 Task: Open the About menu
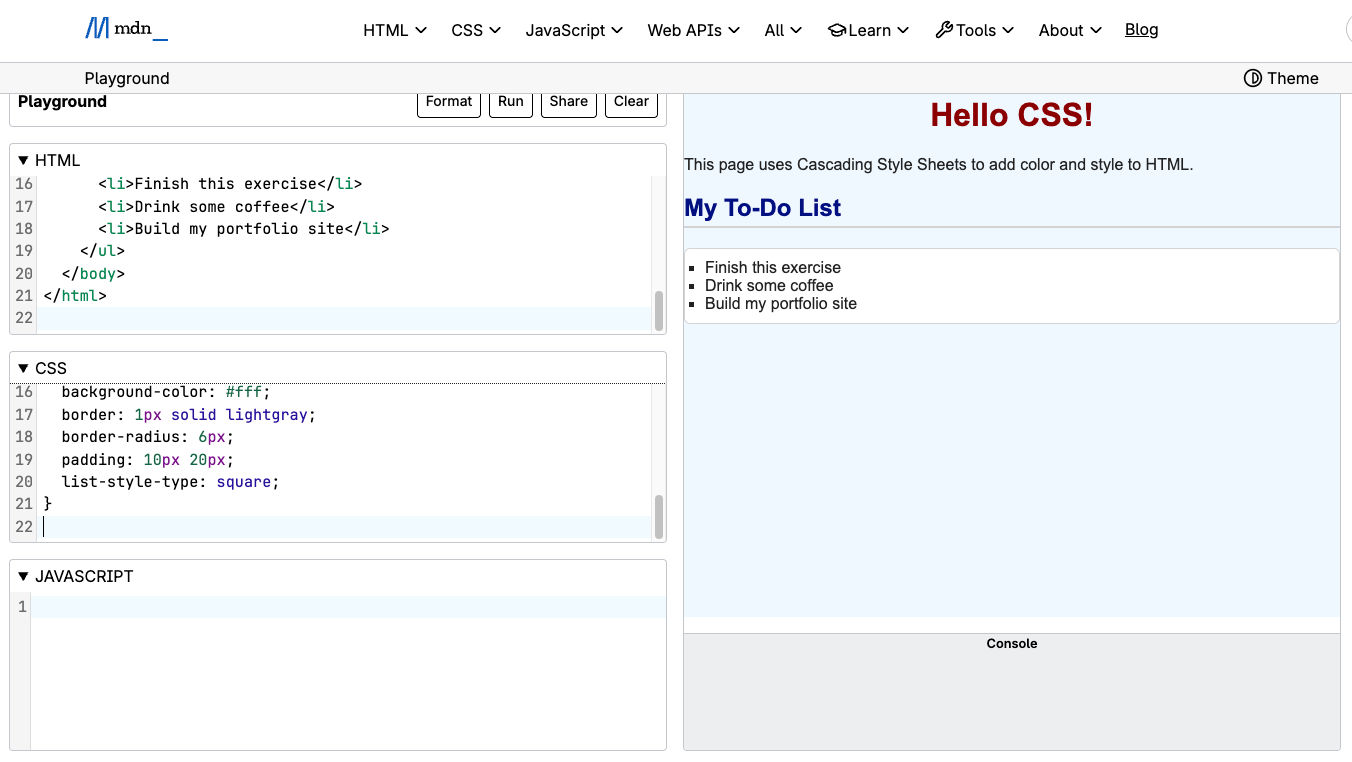1070,30
